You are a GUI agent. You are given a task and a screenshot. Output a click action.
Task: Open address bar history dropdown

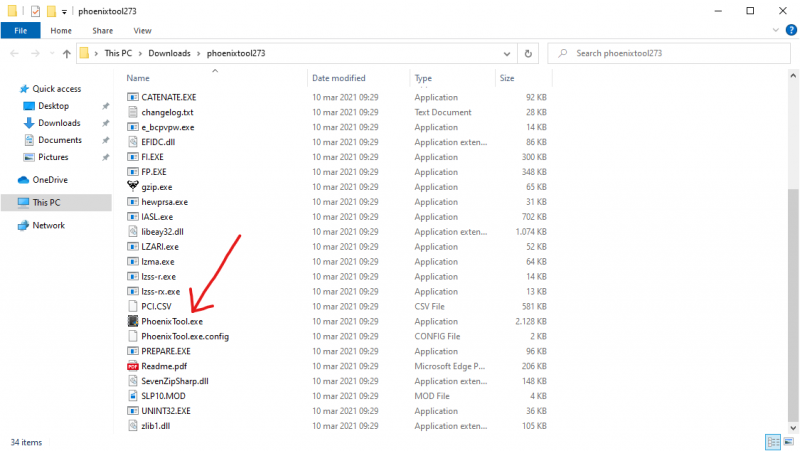(507, 53)
